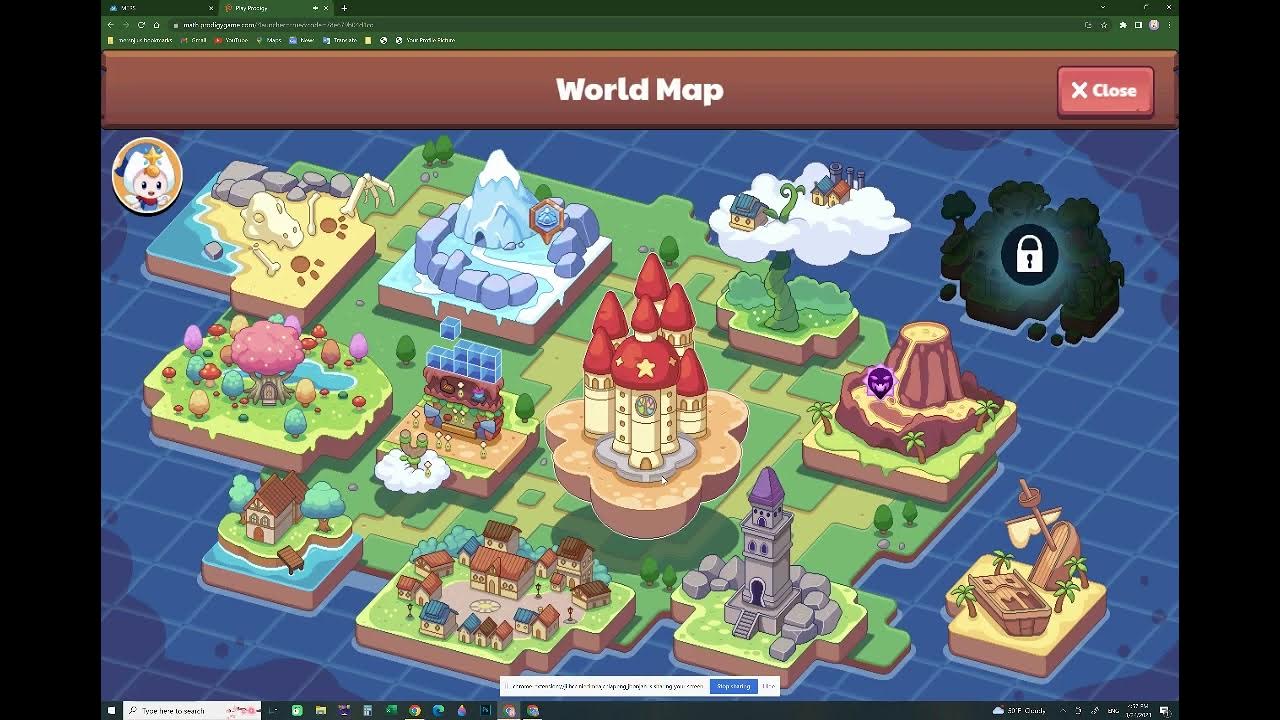
Task: Close the World Map panel
Action: coord(1105,91)
